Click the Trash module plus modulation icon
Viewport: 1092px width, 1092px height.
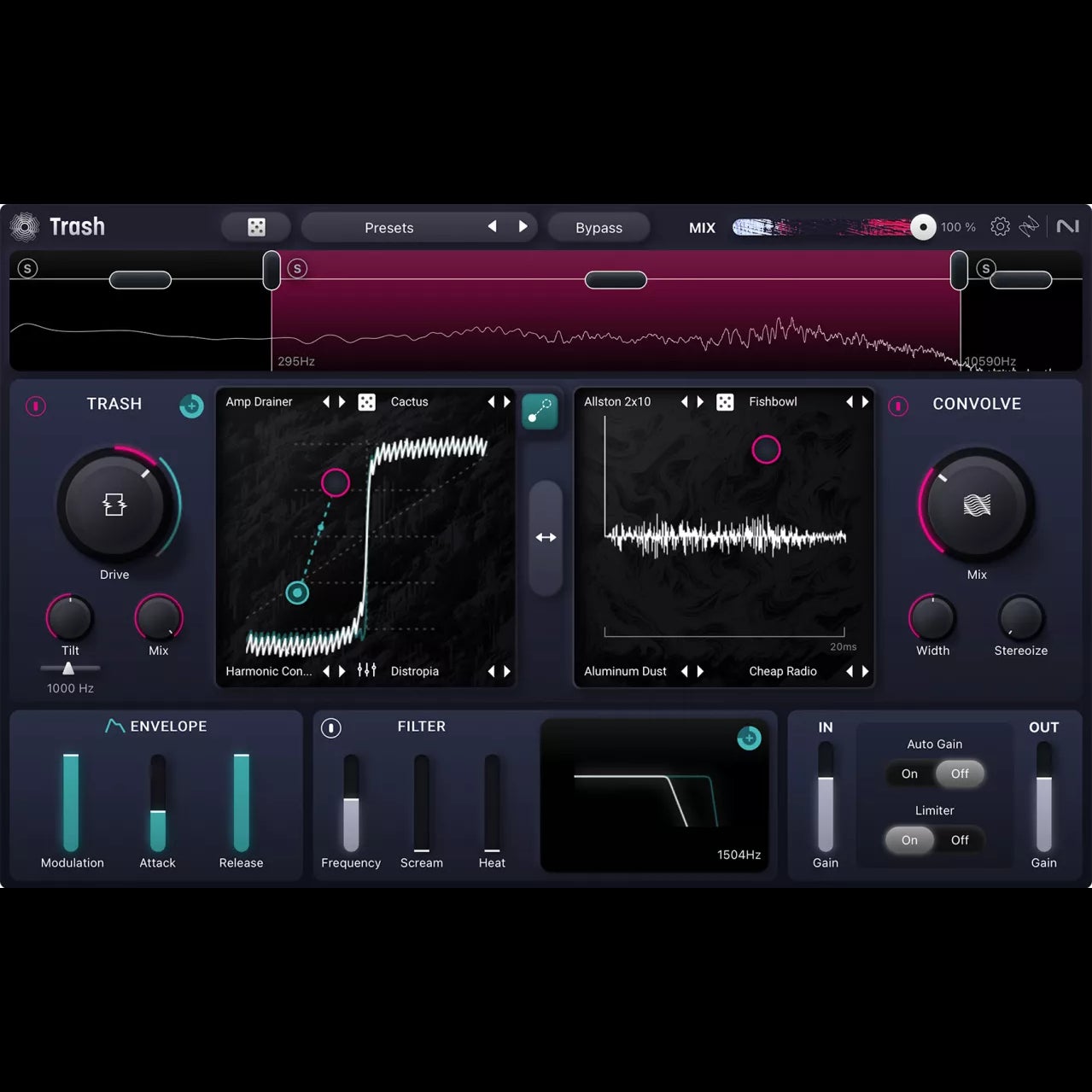(x=191, y=406)
